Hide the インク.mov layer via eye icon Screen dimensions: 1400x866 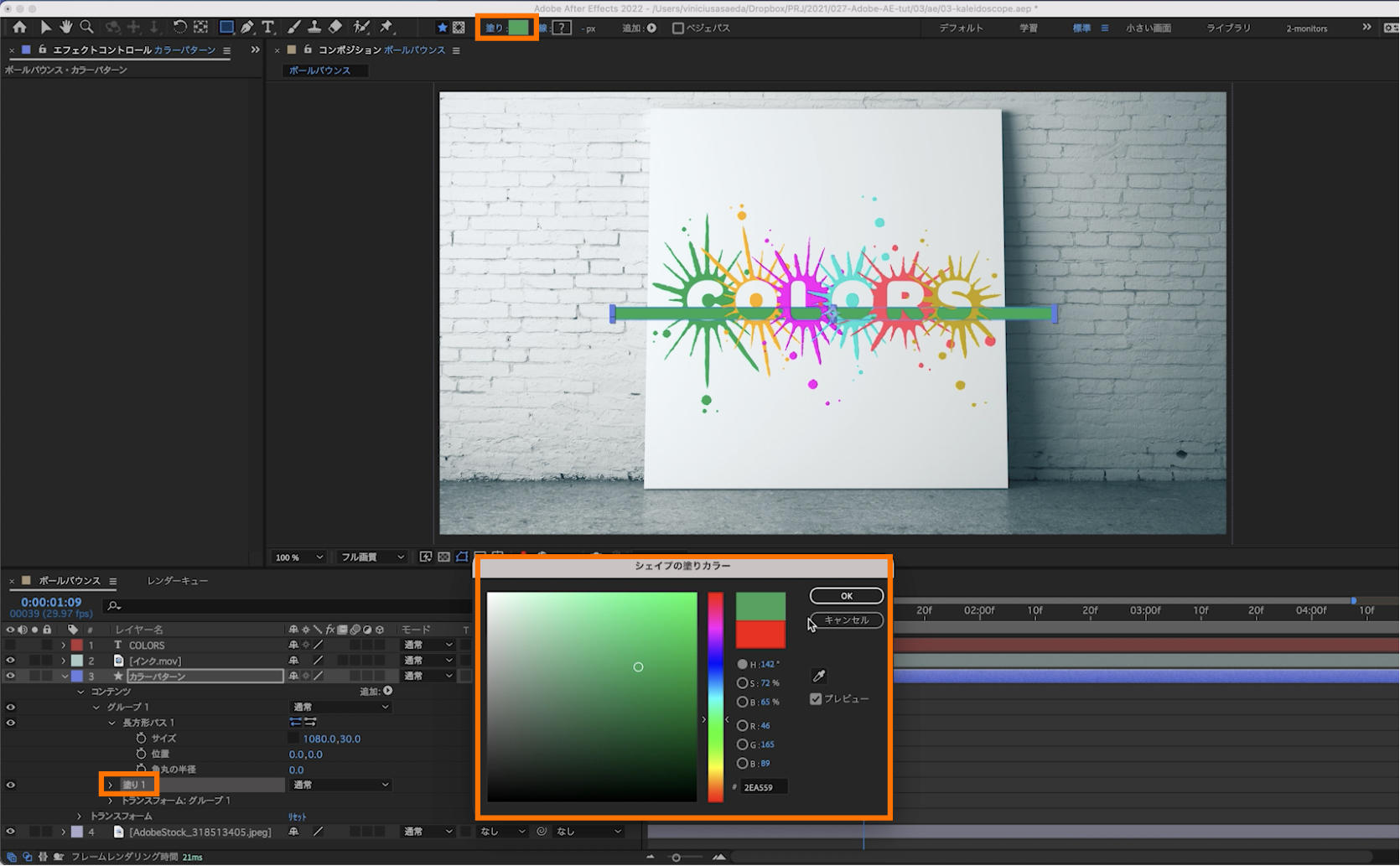11,661
